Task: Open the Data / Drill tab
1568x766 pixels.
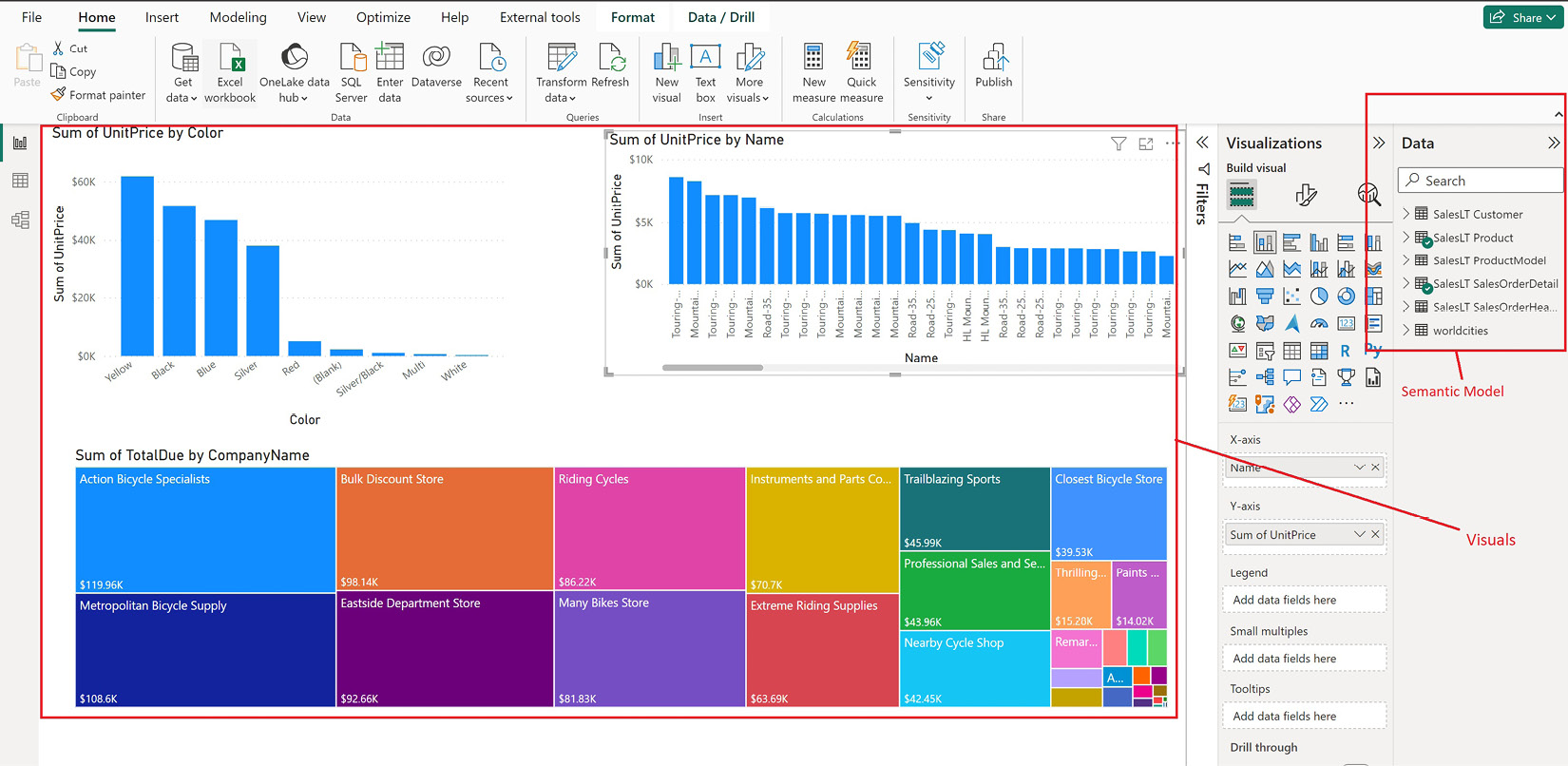Action: click(720, 17)
